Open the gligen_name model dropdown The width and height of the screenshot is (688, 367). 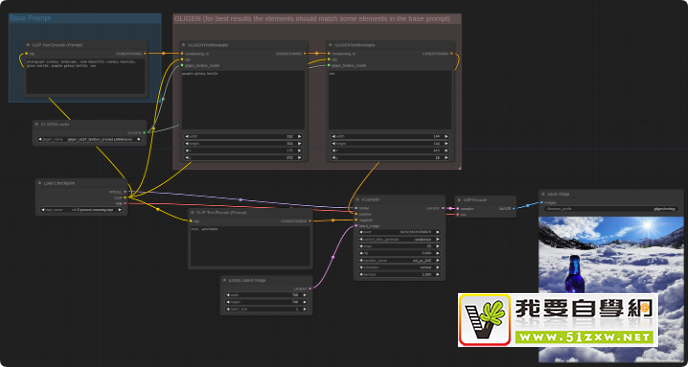[x=89, y=139]
